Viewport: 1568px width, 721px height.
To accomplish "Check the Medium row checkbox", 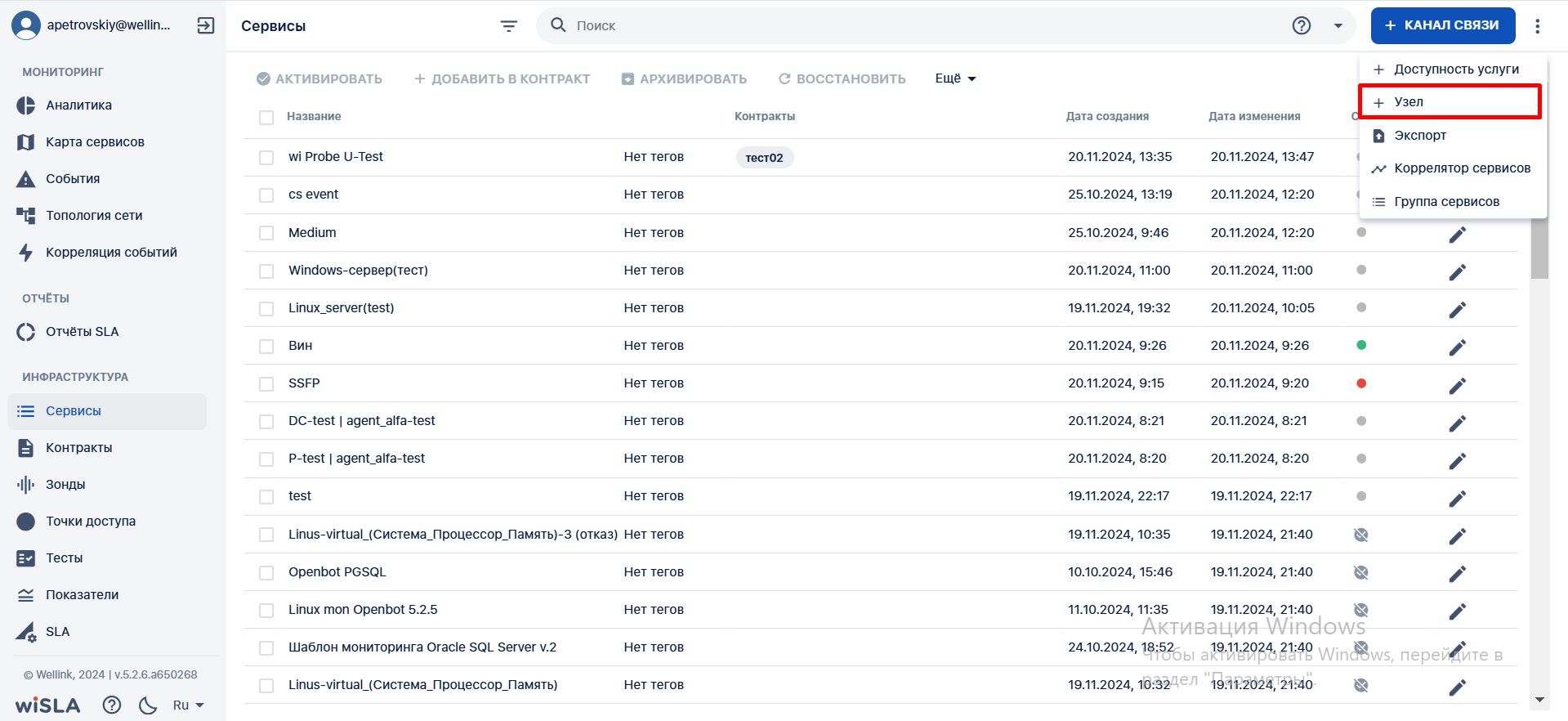I will coord(266,233).
